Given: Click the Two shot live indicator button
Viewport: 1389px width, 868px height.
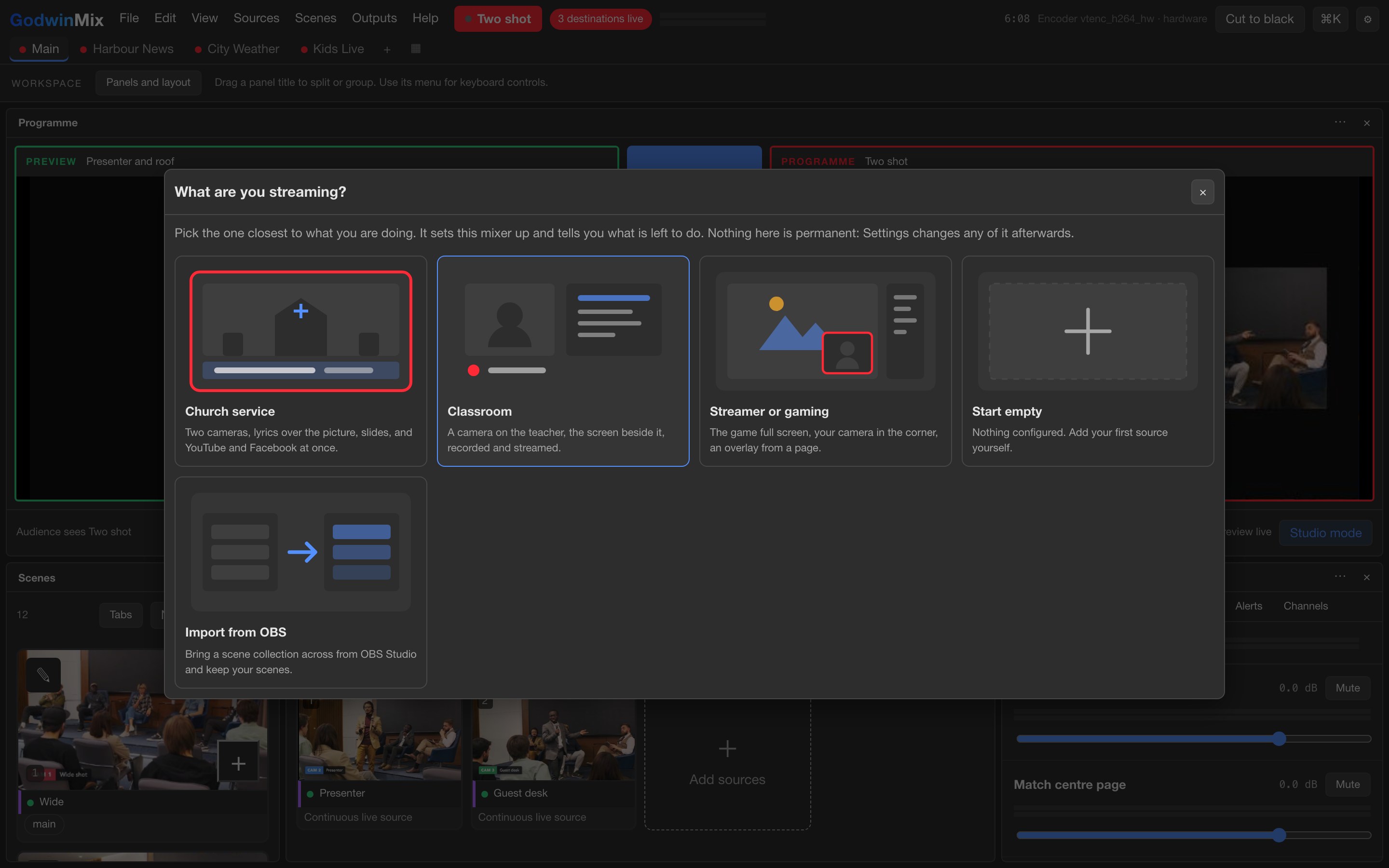Looking at the screenshot, I should point(498,19).
